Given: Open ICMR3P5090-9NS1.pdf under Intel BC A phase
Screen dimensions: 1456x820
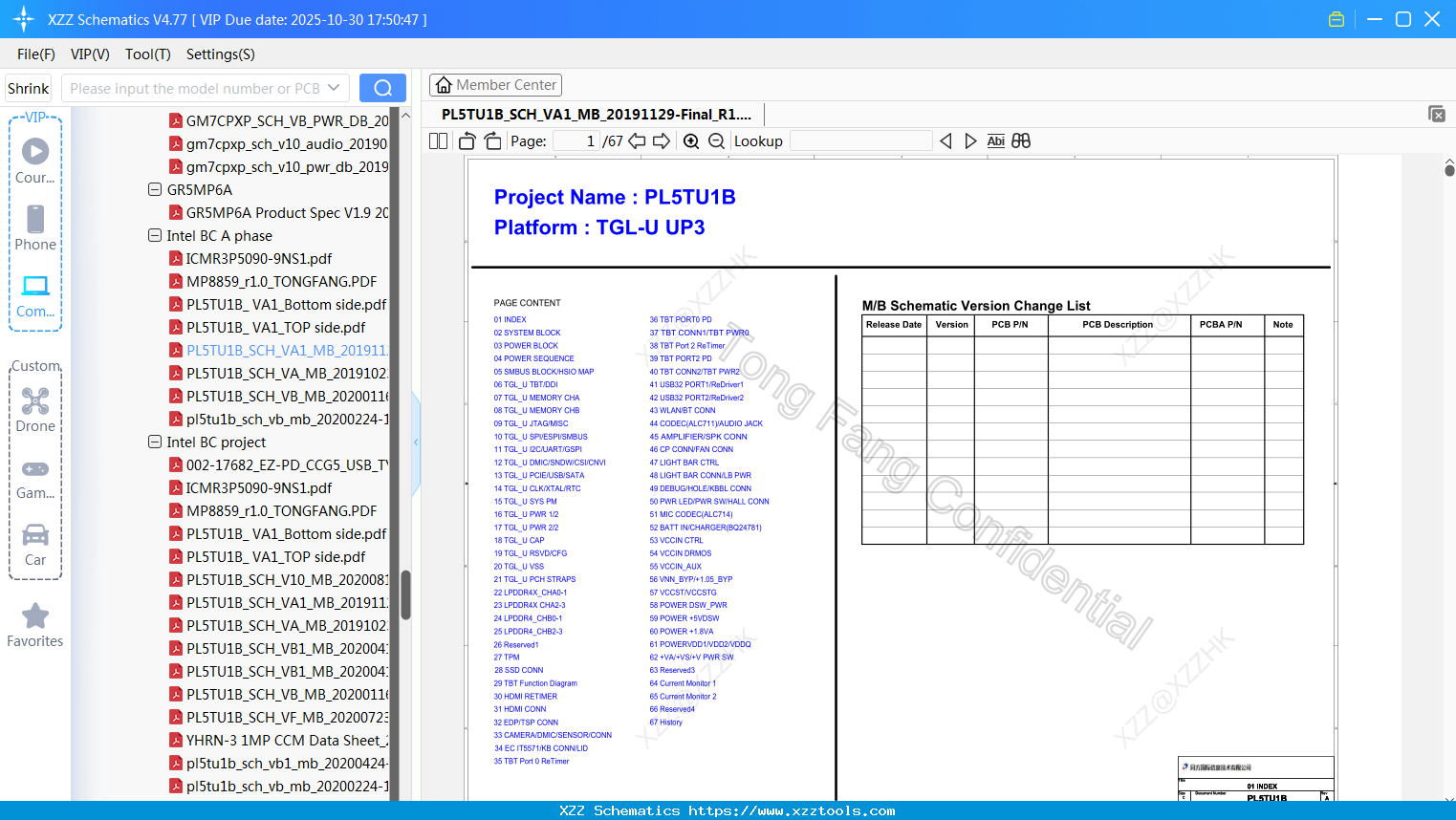Looking at the screenshot, I should (259, 258).
